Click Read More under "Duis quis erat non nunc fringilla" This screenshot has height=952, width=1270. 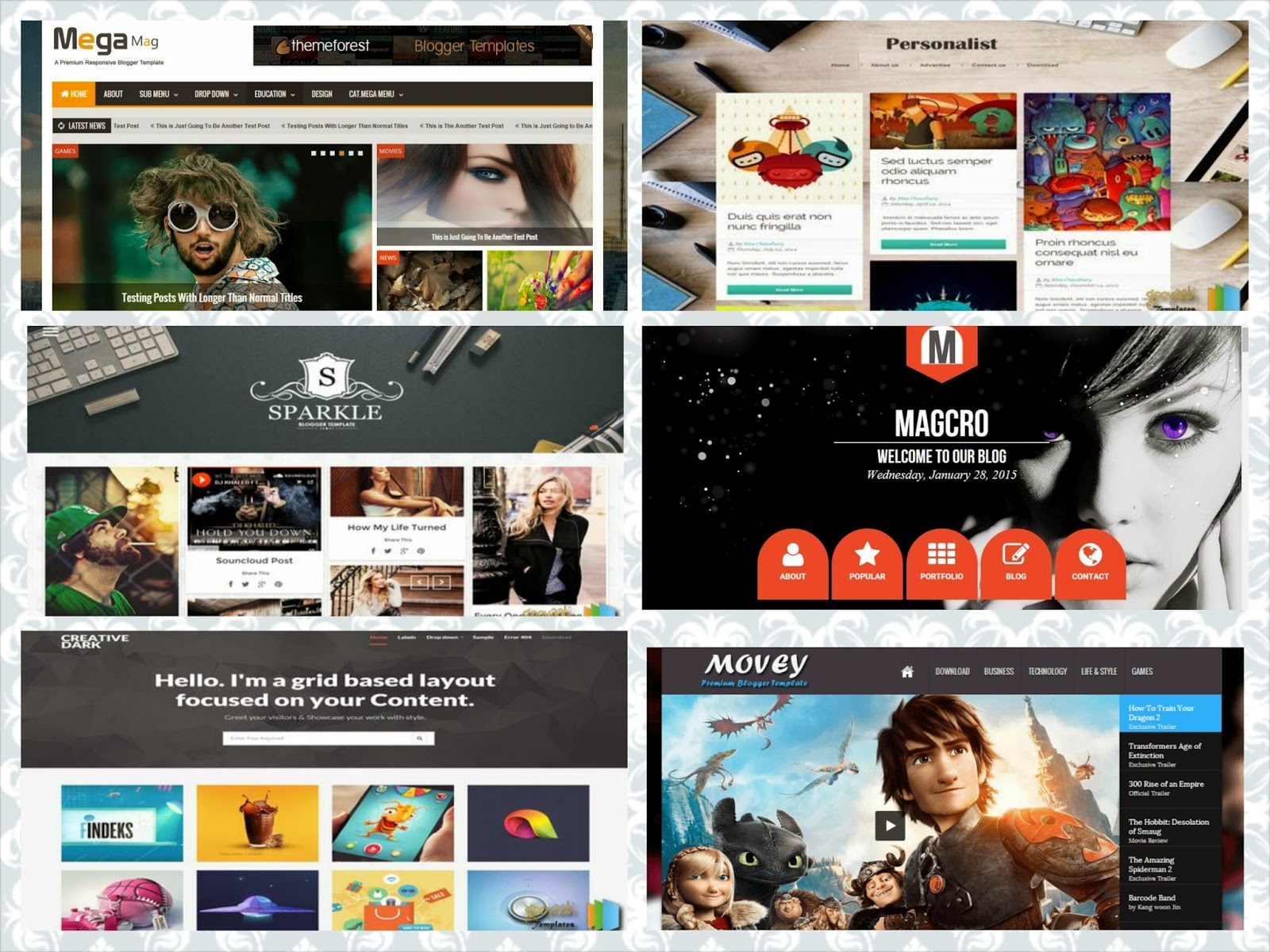coord(789,290)
